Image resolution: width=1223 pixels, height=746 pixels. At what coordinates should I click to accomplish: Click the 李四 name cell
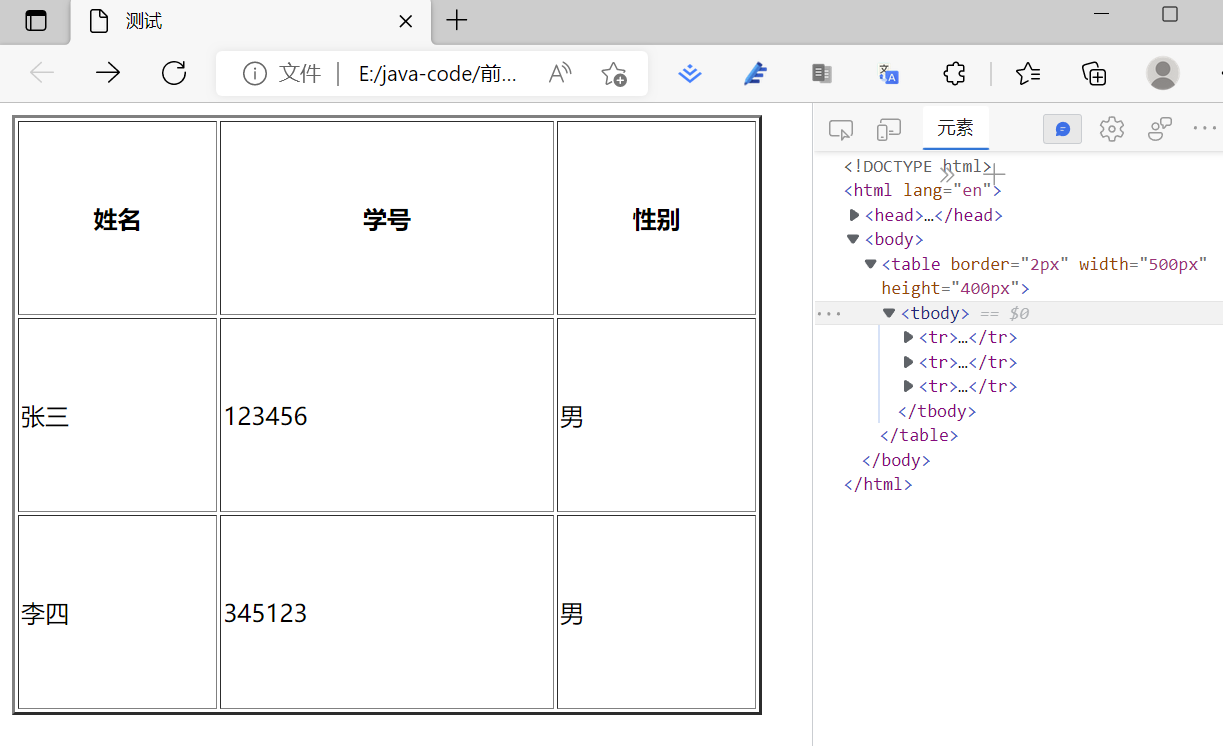(x=117, y=612)
